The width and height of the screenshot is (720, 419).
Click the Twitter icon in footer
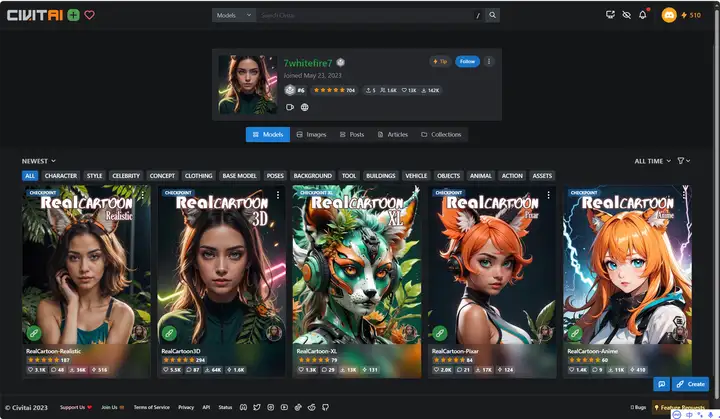pyautogui.click(x=257, y=407)
